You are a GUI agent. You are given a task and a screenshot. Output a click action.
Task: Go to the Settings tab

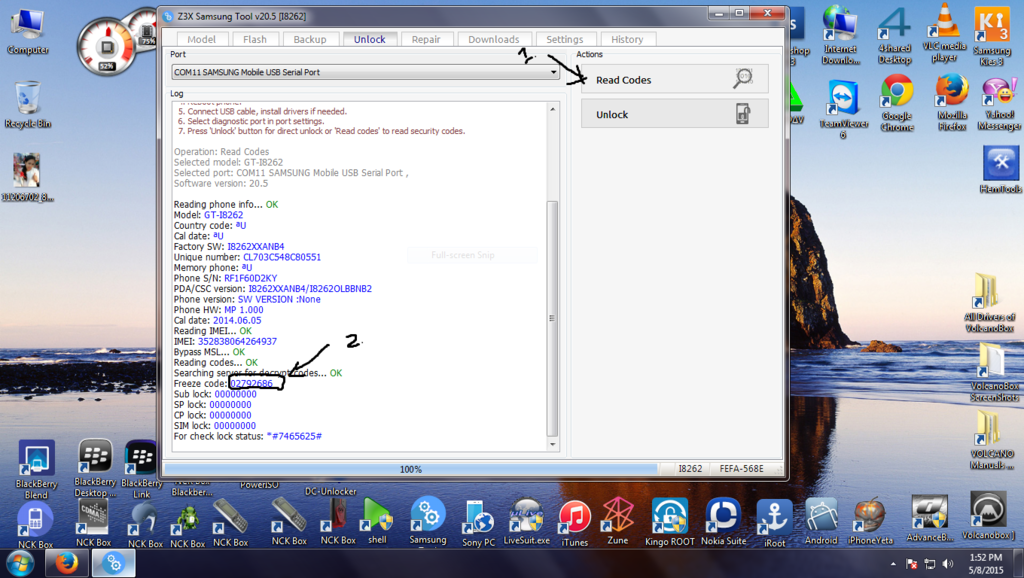[x=564, y=40]
